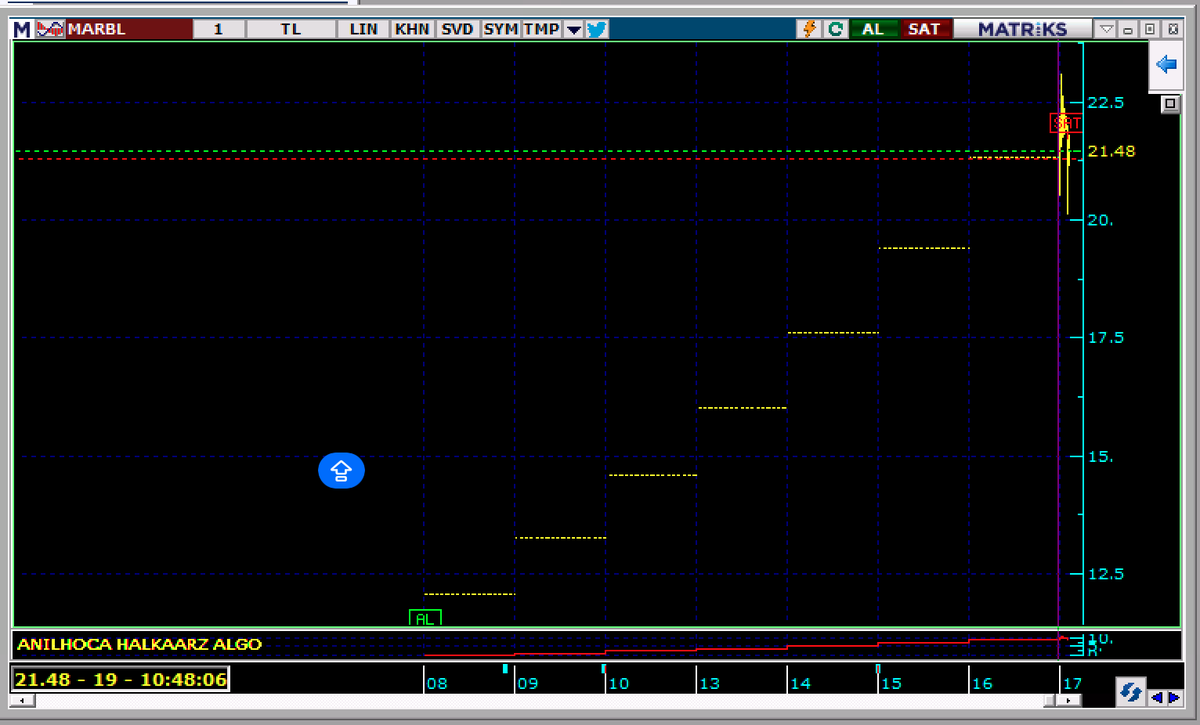The width and height of the screenshot is (1200, 725).
Task: Click the '17' date label on time axis
Action: (1072, 684)
